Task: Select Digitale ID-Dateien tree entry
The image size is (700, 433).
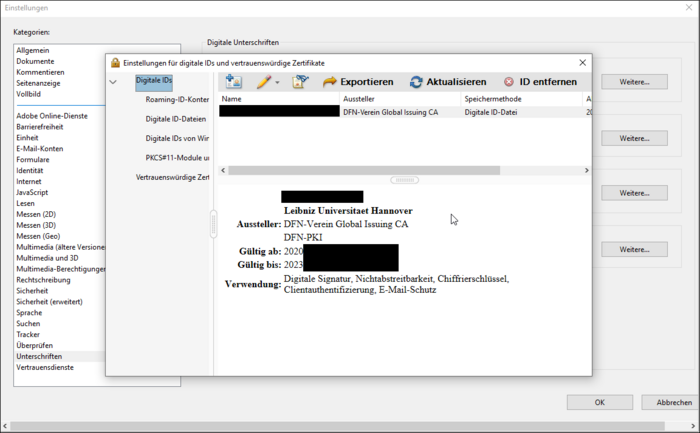Action: tap(176, 119)
